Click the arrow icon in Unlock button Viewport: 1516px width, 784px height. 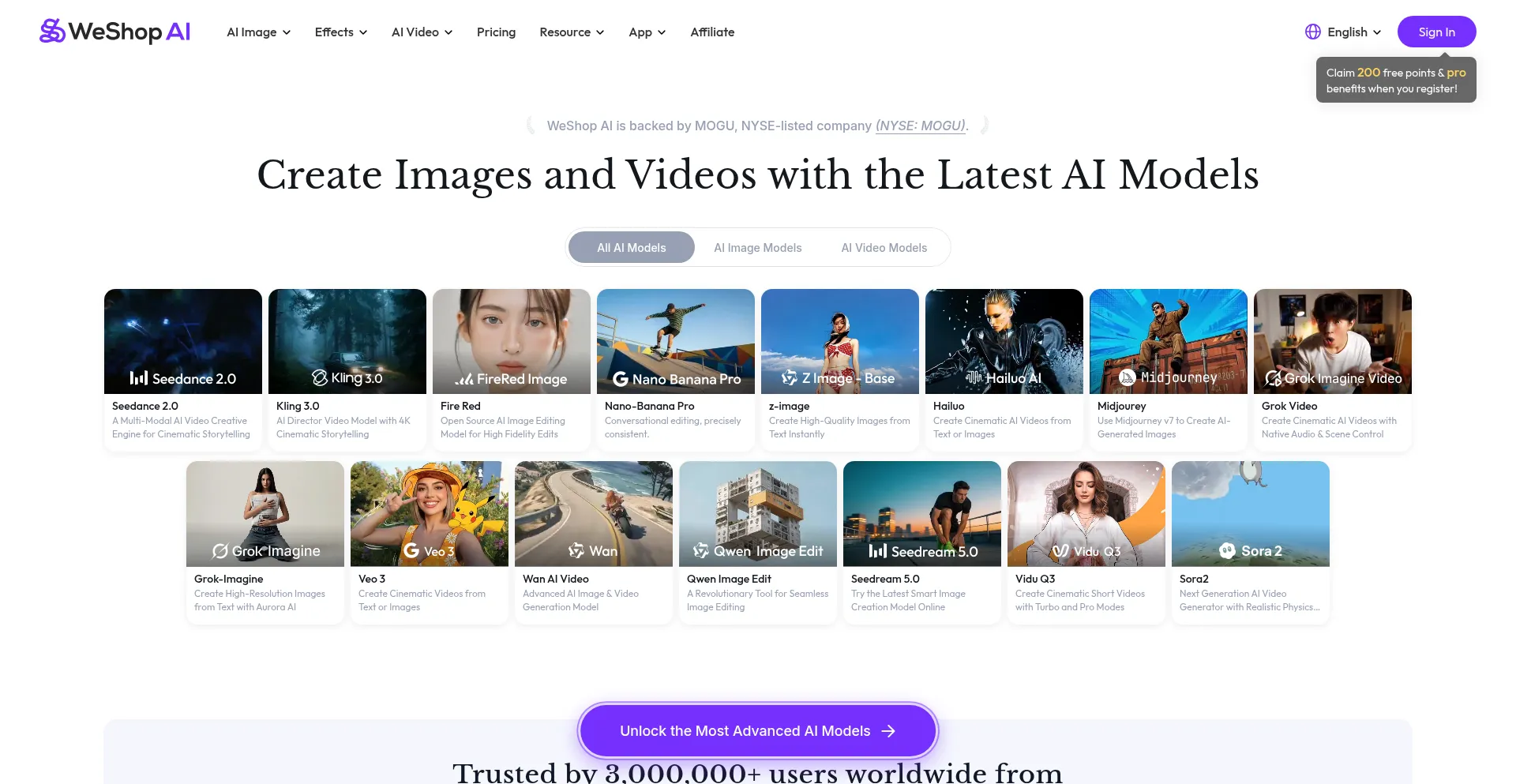[888, 731]
